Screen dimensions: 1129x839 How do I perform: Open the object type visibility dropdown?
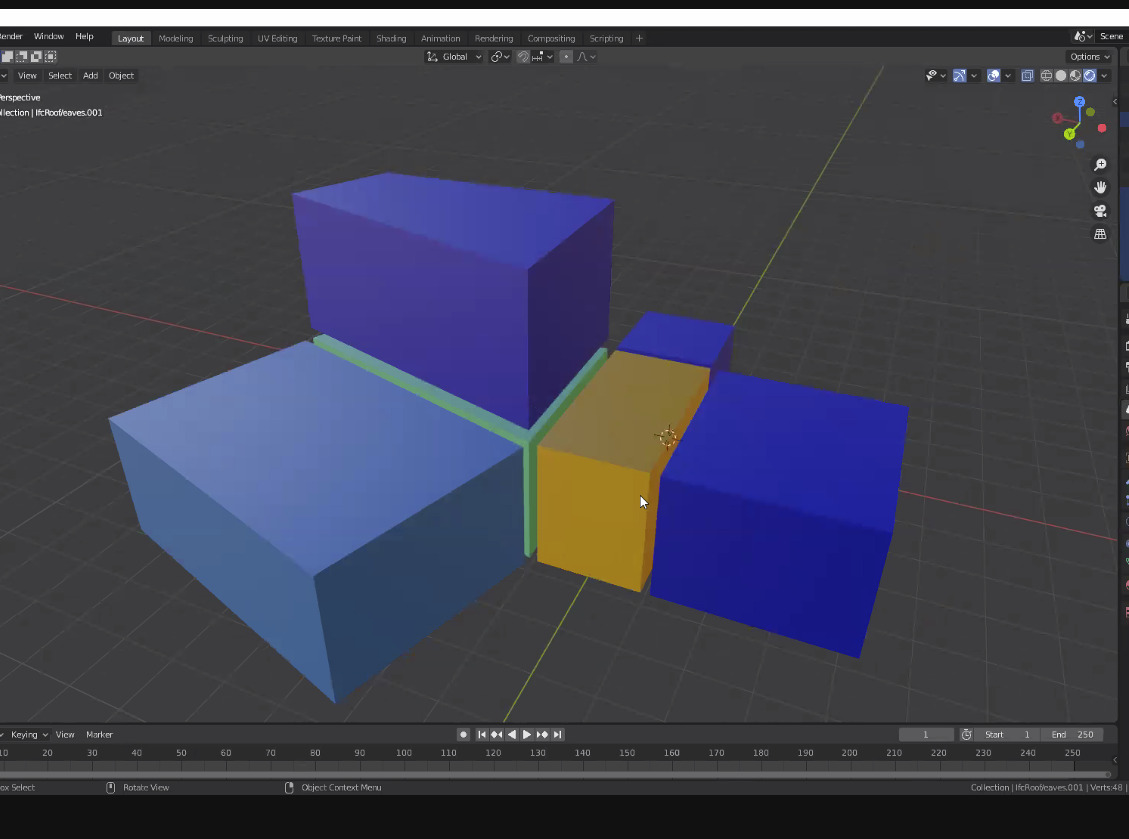pyautogui.click(x=935, y=76)
